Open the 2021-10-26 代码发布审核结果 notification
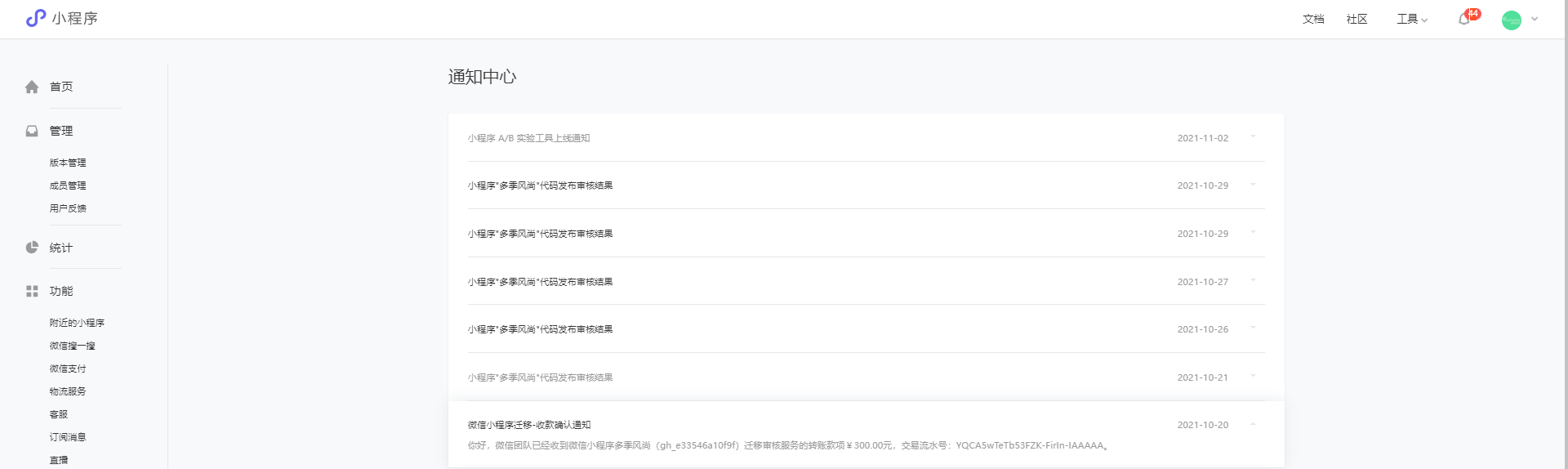Image resolution: width=1568 pixels, height=469 pixels. [x=866, y=329]
